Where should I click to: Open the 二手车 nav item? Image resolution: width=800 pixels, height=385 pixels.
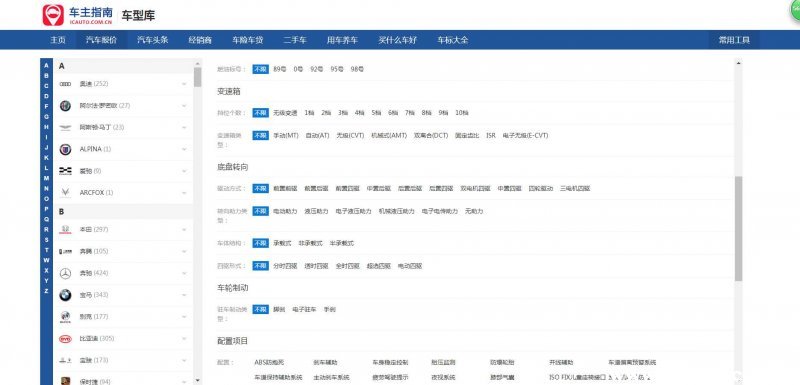coord(295,40)
